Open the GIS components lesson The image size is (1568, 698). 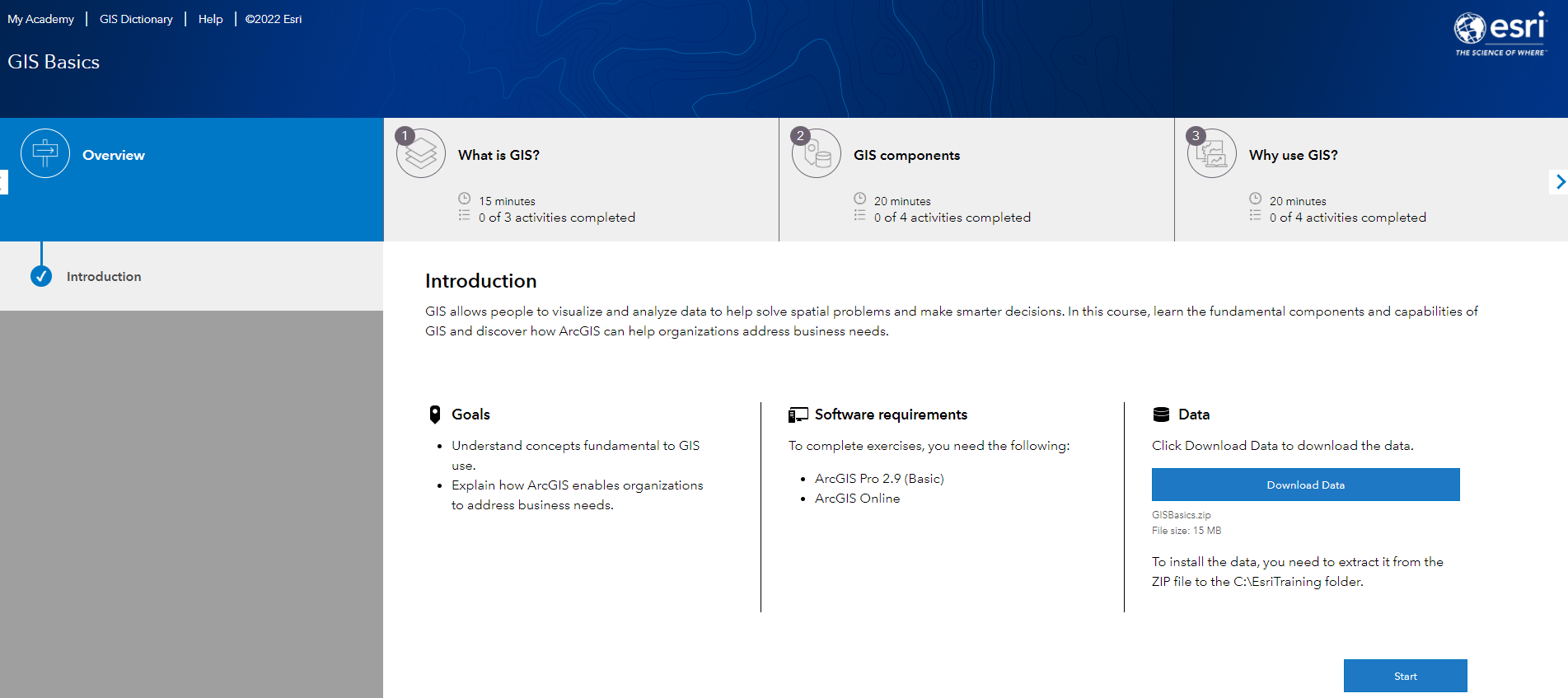(976, 180)
